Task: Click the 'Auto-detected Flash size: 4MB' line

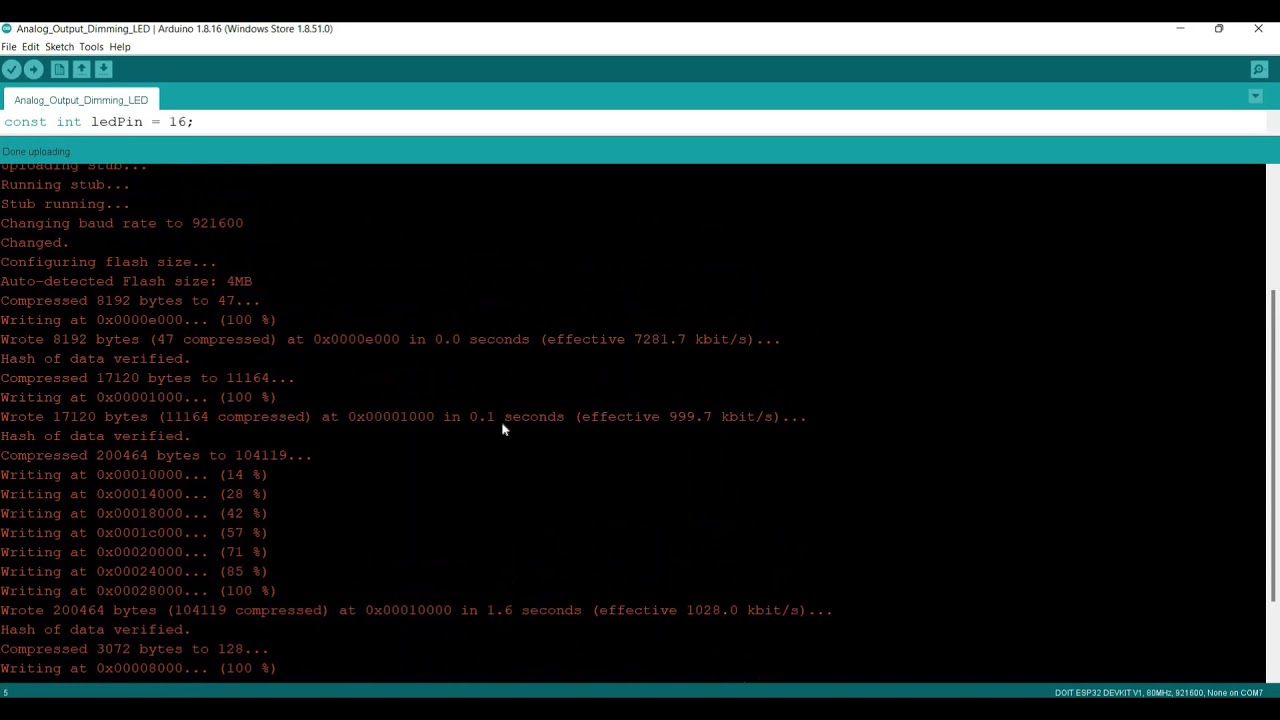Action: click(x=126, y=281)
